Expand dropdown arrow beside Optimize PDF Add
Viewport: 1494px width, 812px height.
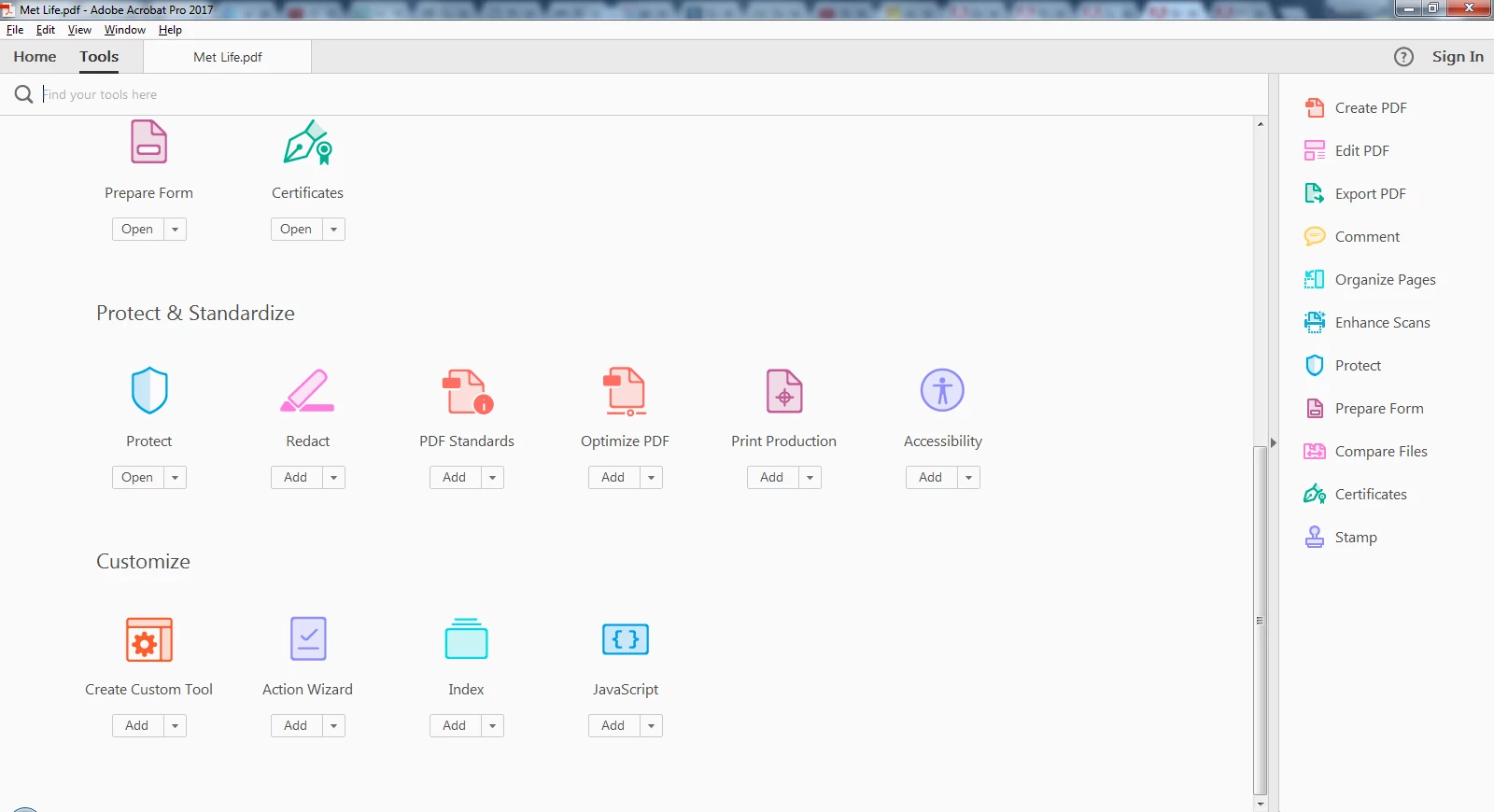(651, 477)
